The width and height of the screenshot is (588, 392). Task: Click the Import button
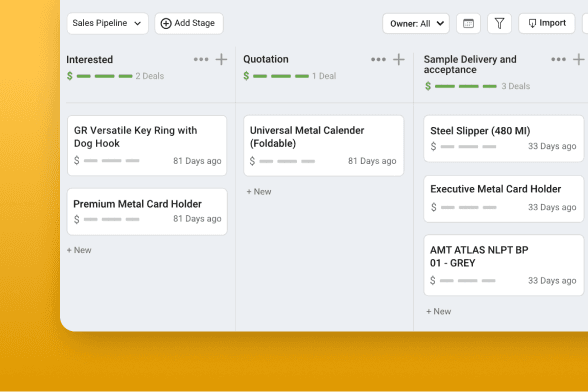pyautogui.click(x=546, y=23)
